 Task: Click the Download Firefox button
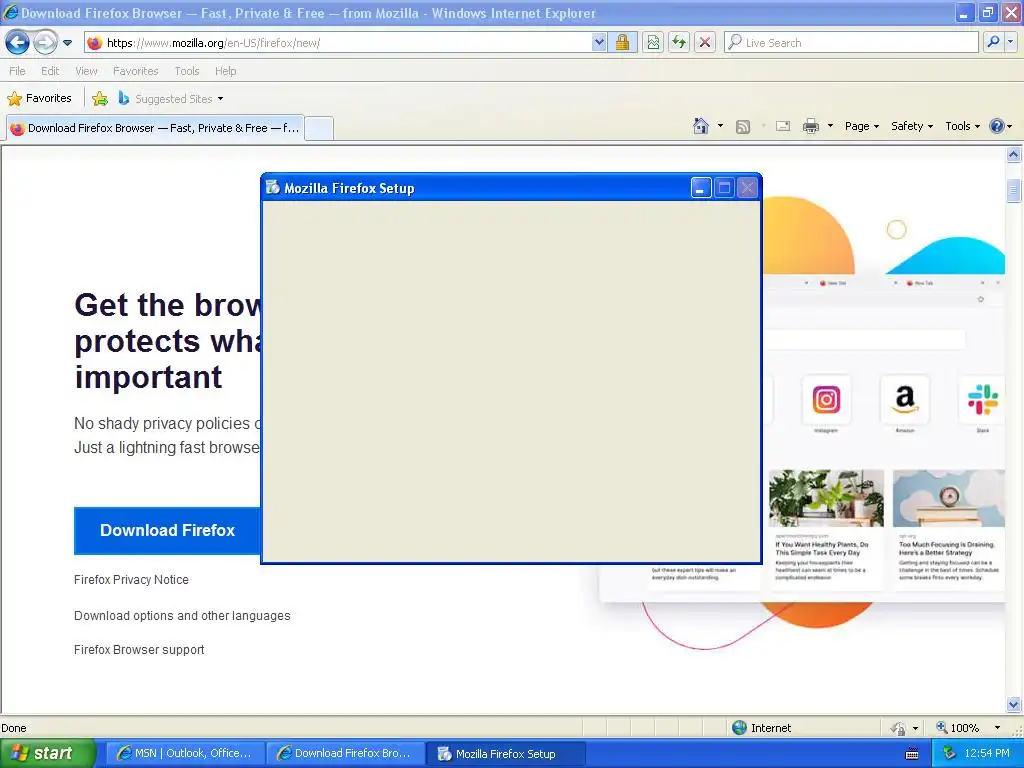pyautogui.click(x=167, y=530)
